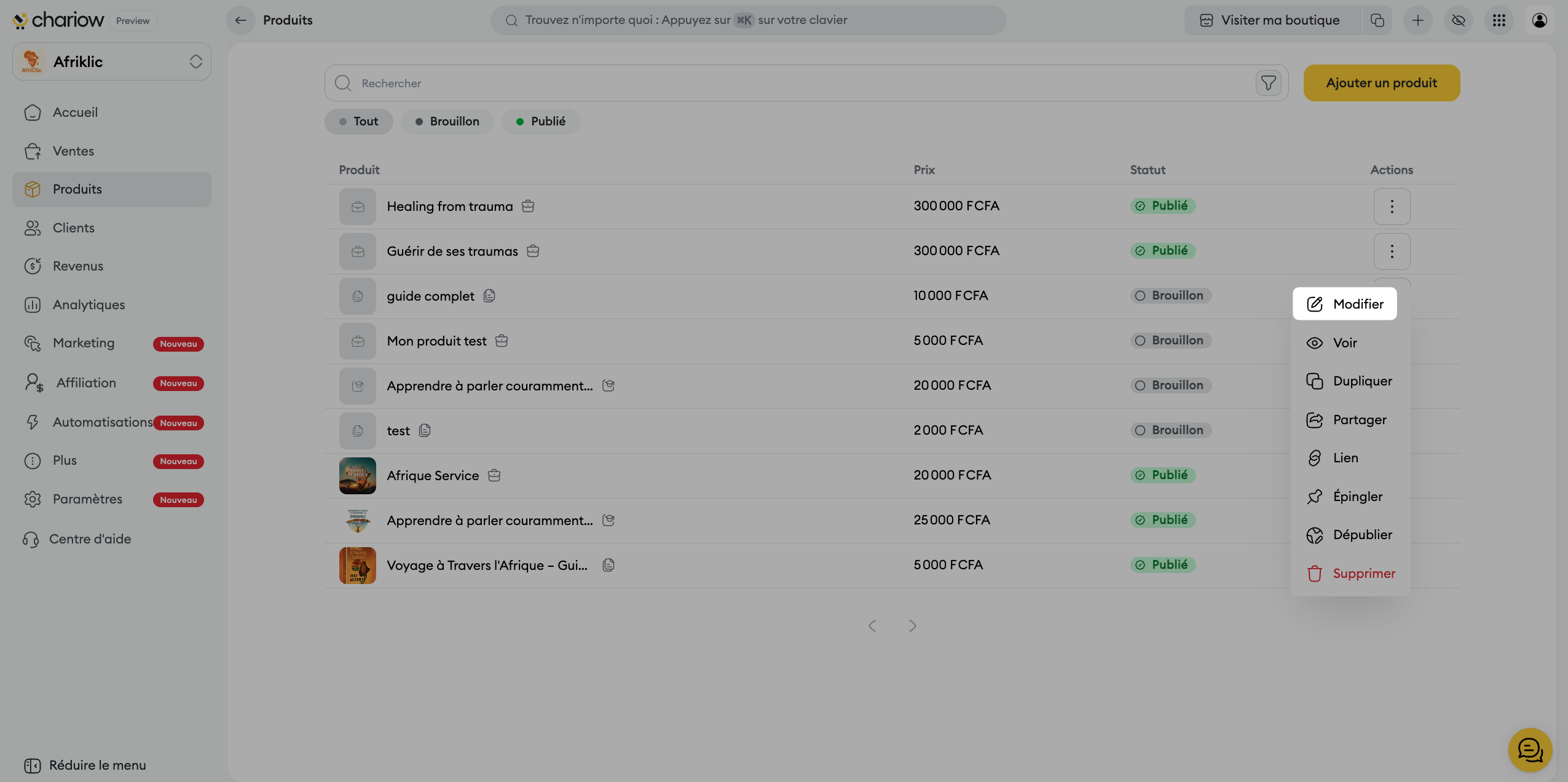The image size is (1568, 782).
Task: Filter the list by Brouillon status
Action: click(x=447, y=122)
